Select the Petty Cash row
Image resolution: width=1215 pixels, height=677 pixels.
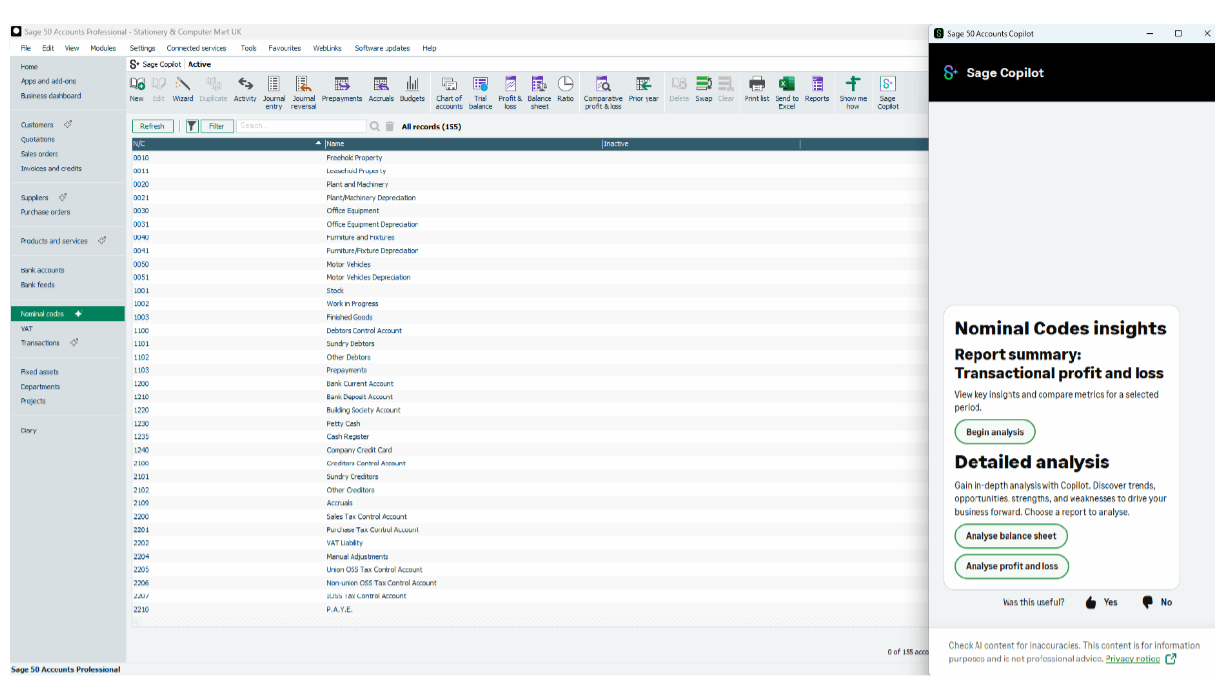[x=529, y=423]
